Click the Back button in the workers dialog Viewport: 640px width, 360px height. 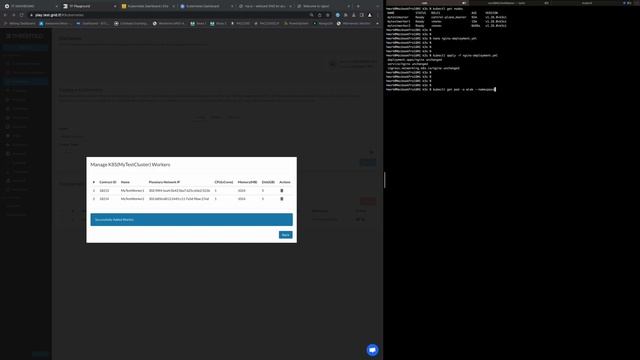[285, 235]
